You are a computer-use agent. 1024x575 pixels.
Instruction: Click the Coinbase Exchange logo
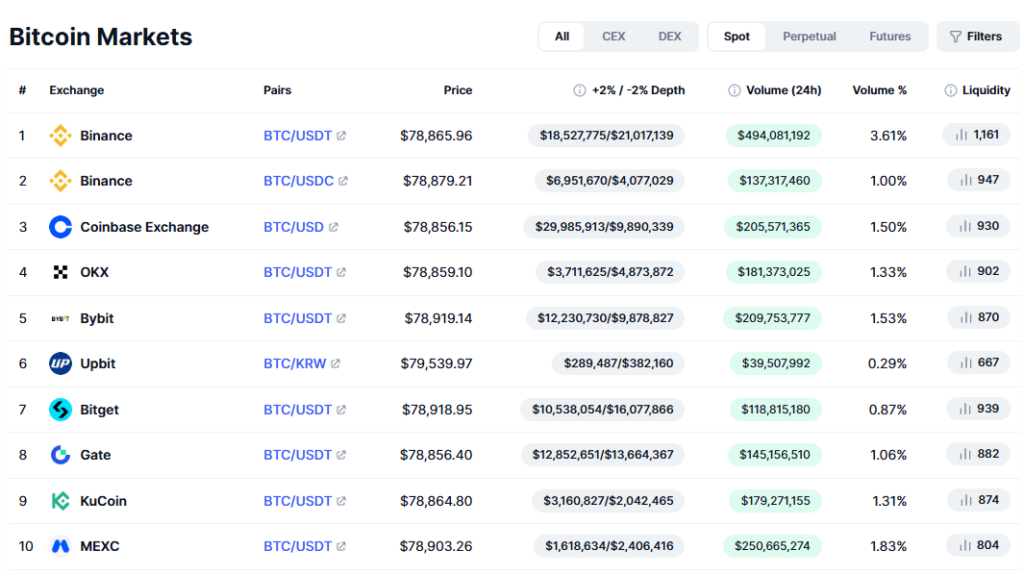60,227
